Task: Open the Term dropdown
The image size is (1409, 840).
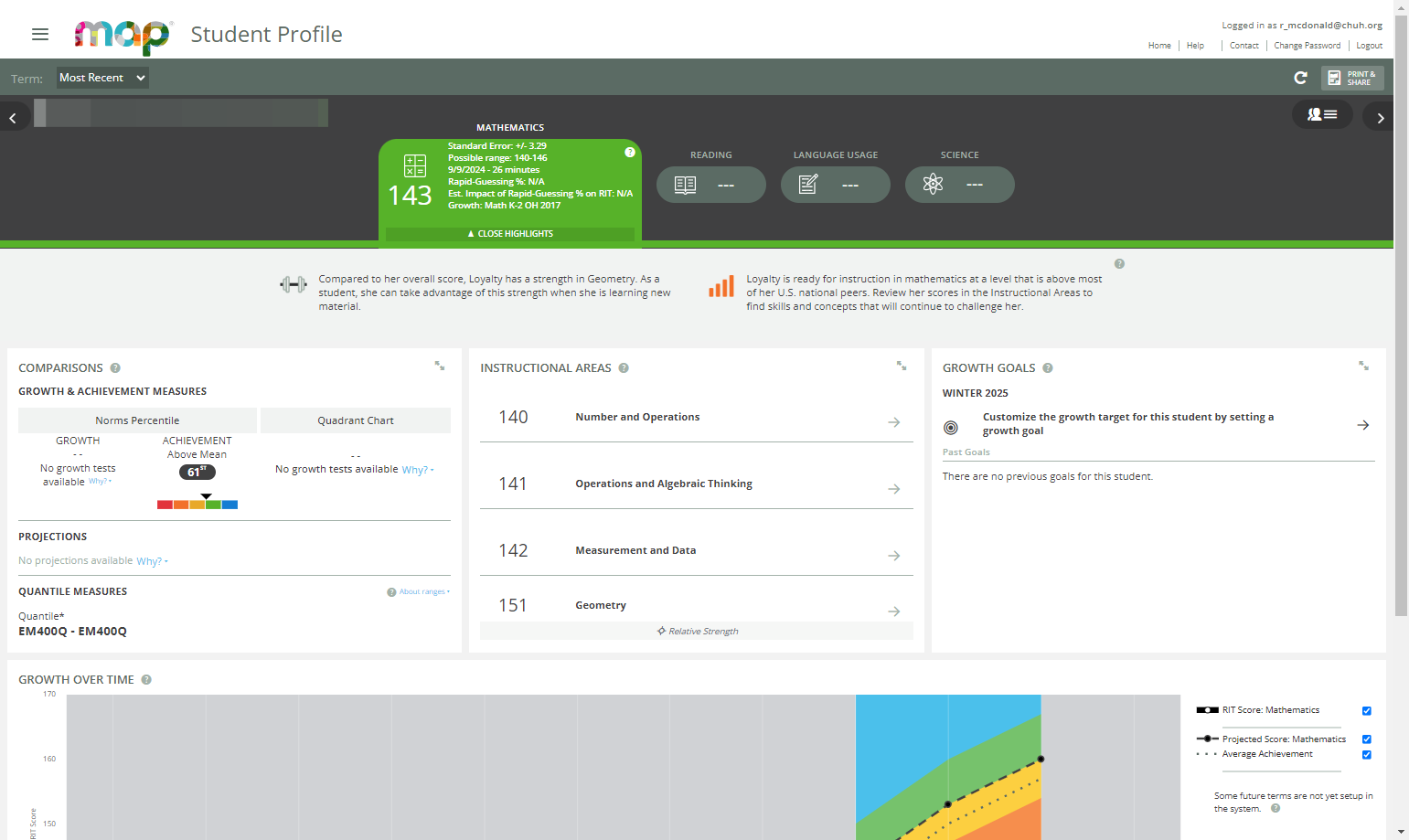Action: point(102,78)
